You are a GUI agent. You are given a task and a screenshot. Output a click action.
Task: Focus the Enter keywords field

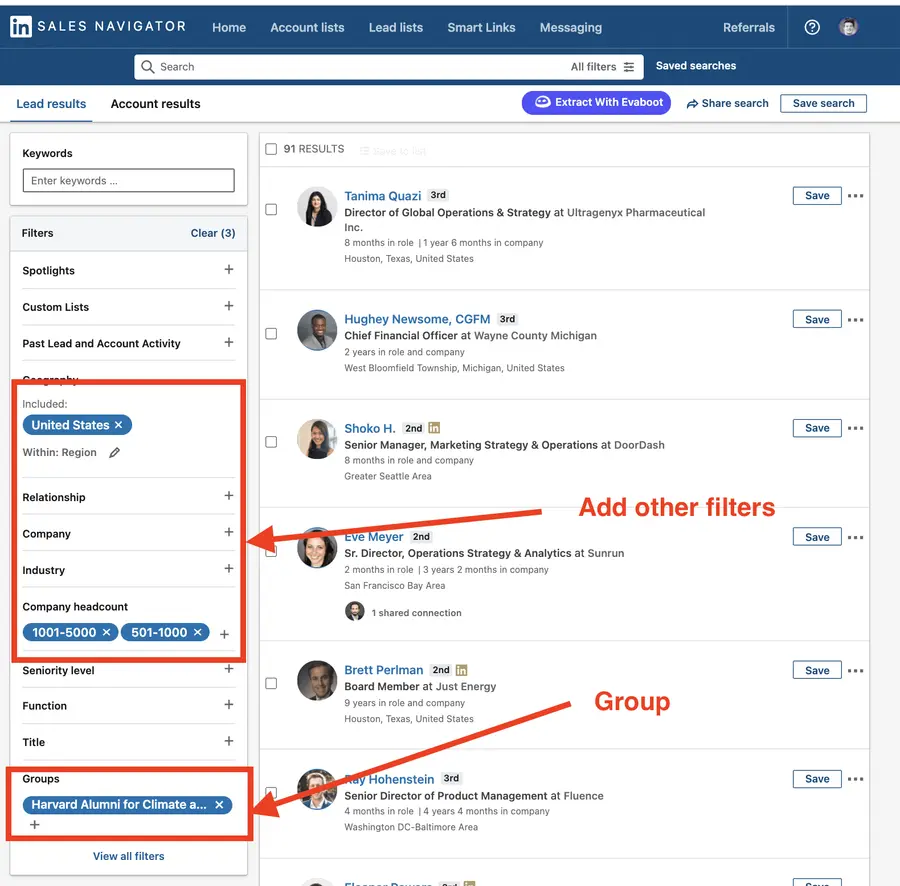pos(129,181)
